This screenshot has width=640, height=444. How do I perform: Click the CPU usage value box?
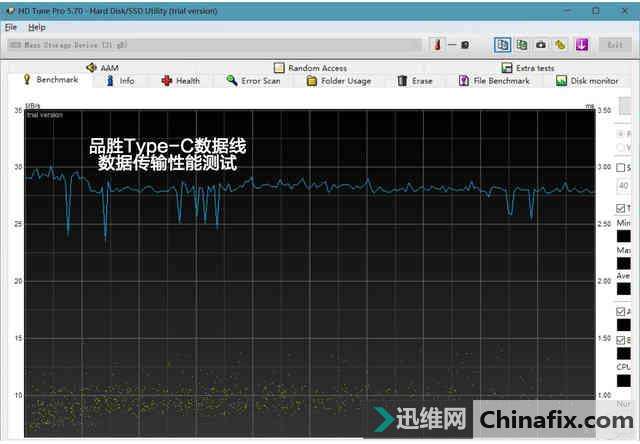click(623, 381)
